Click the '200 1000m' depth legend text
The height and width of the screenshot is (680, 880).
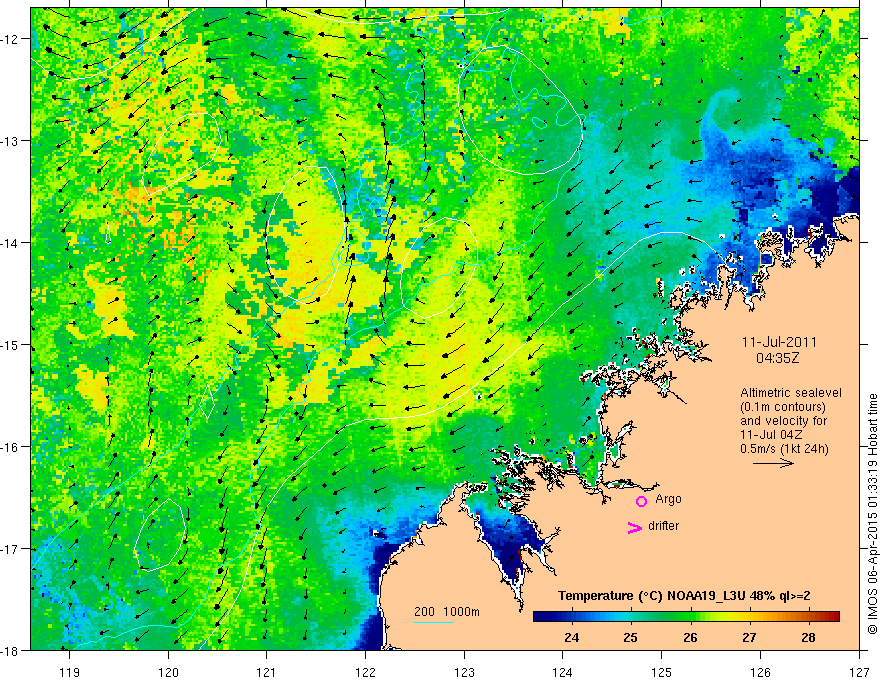click(x=447, y=612)
